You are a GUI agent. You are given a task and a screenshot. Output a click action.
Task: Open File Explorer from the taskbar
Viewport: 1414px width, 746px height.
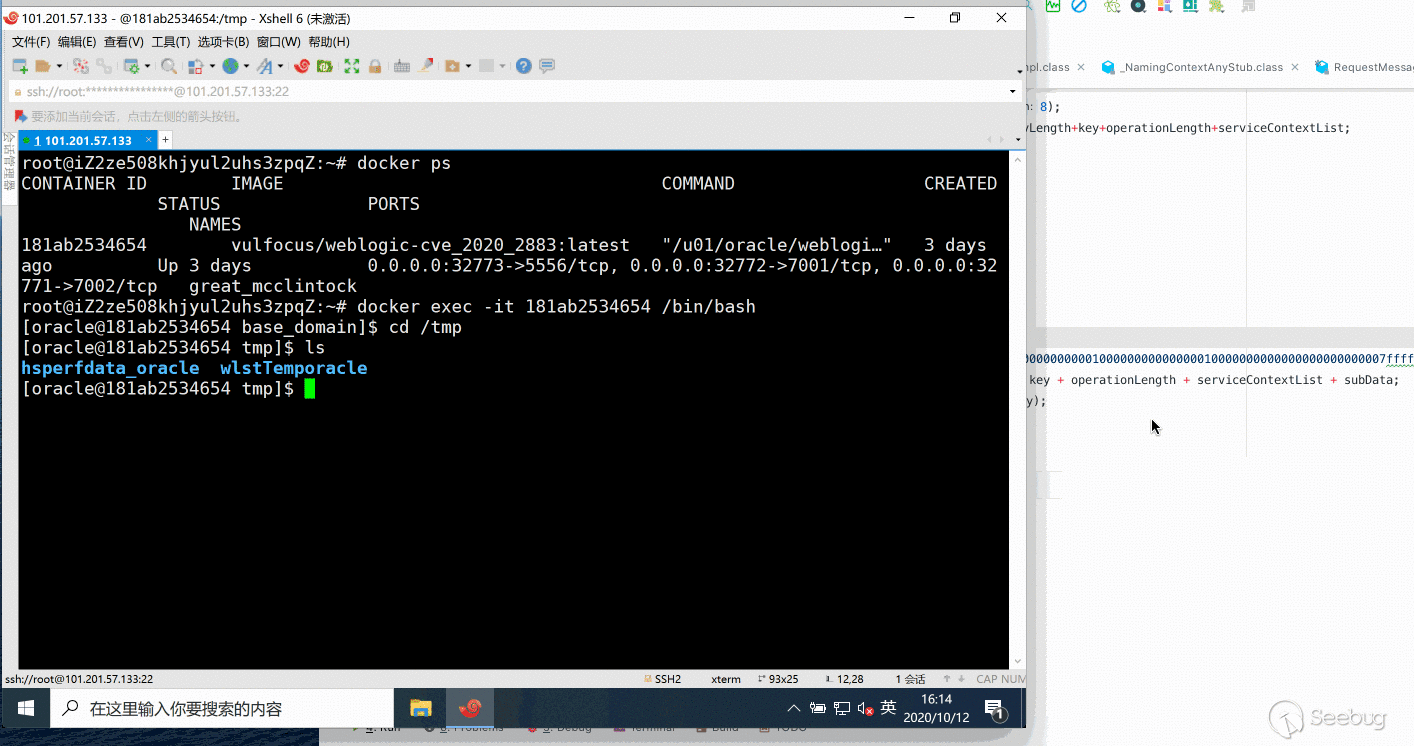point(421,709)
